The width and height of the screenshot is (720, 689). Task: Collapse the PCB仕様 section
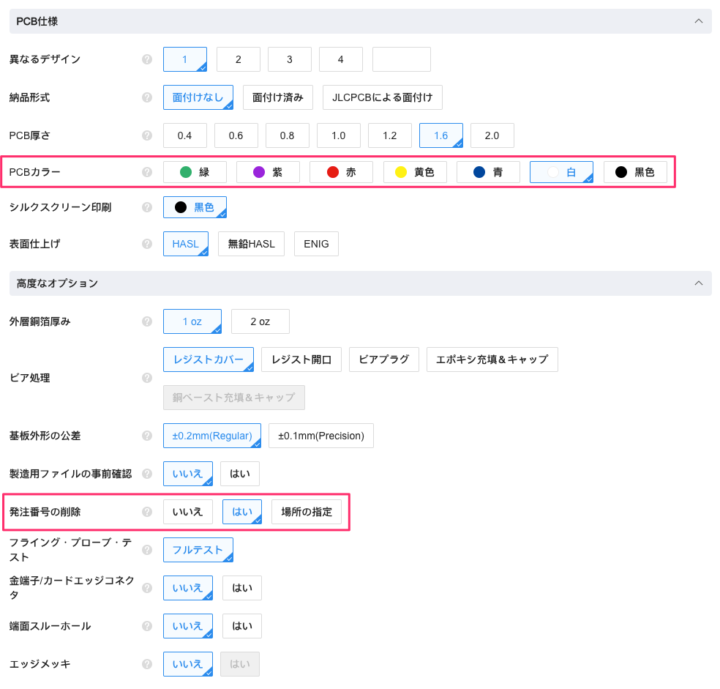point(696,21)
